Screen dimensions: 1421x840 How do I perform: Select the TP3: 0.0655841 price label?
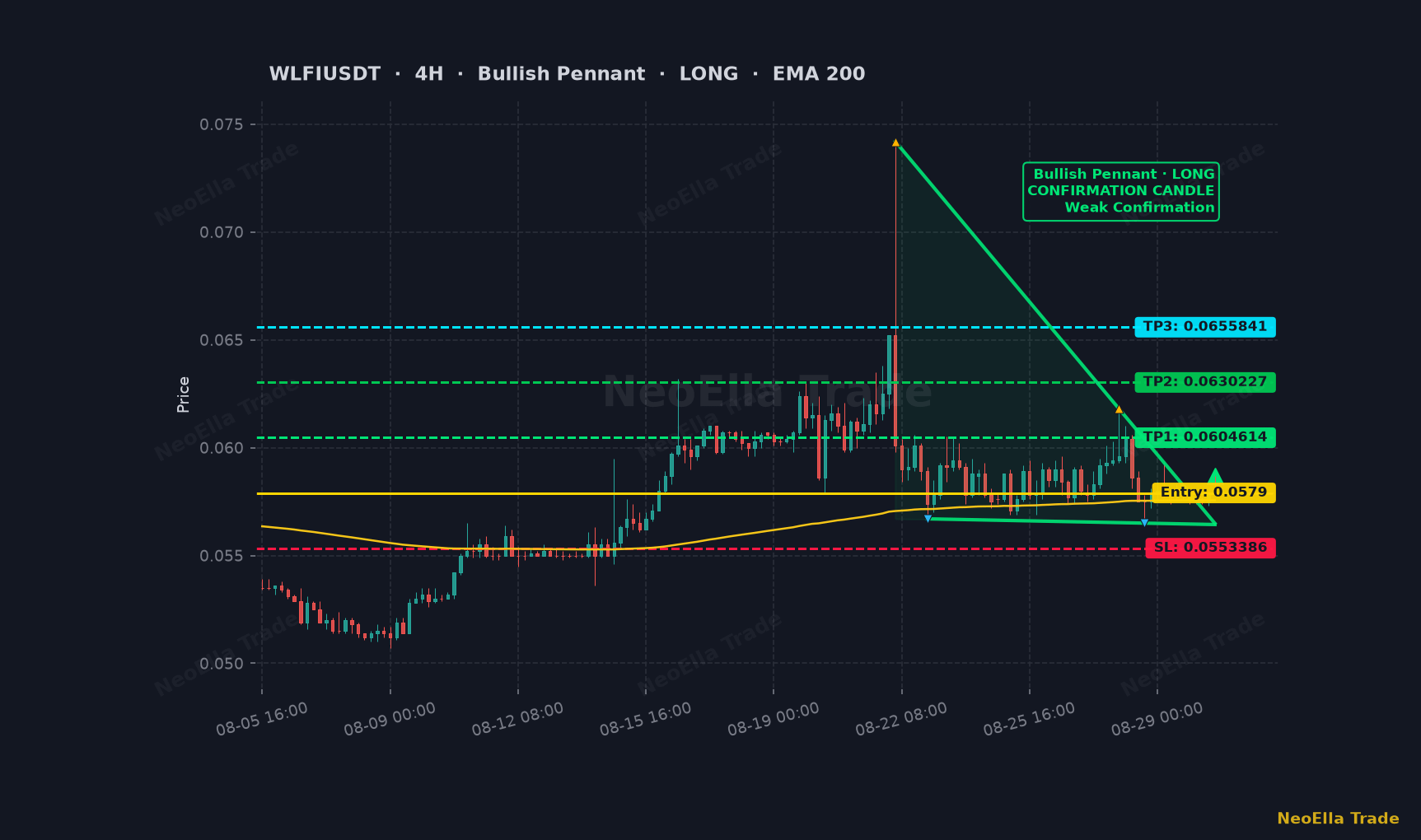pyautogui.click(x=1204, y=327)
